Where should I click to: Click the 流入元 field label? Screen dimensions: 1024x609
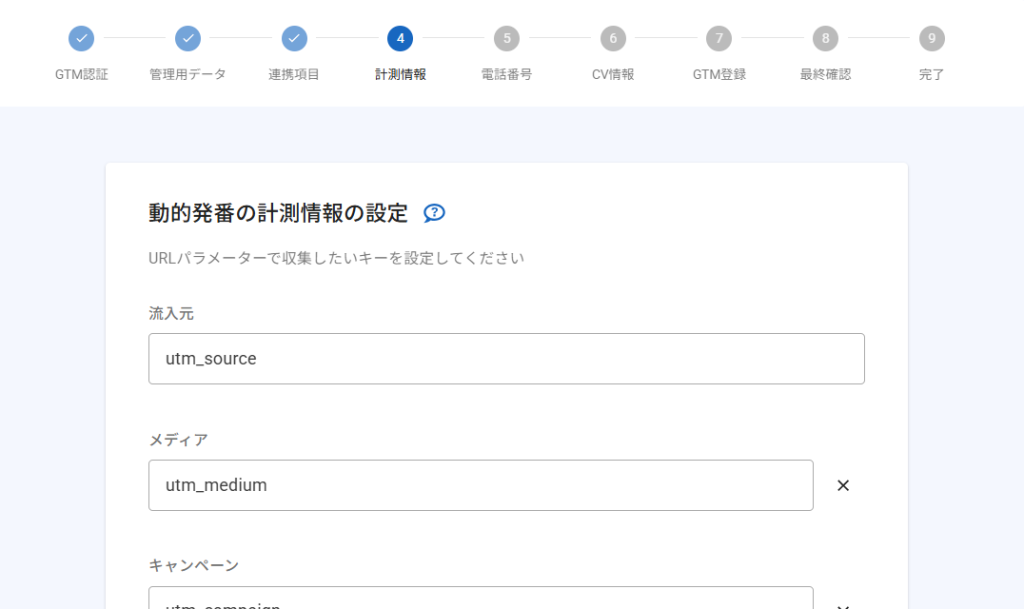[x=171, y=314]
